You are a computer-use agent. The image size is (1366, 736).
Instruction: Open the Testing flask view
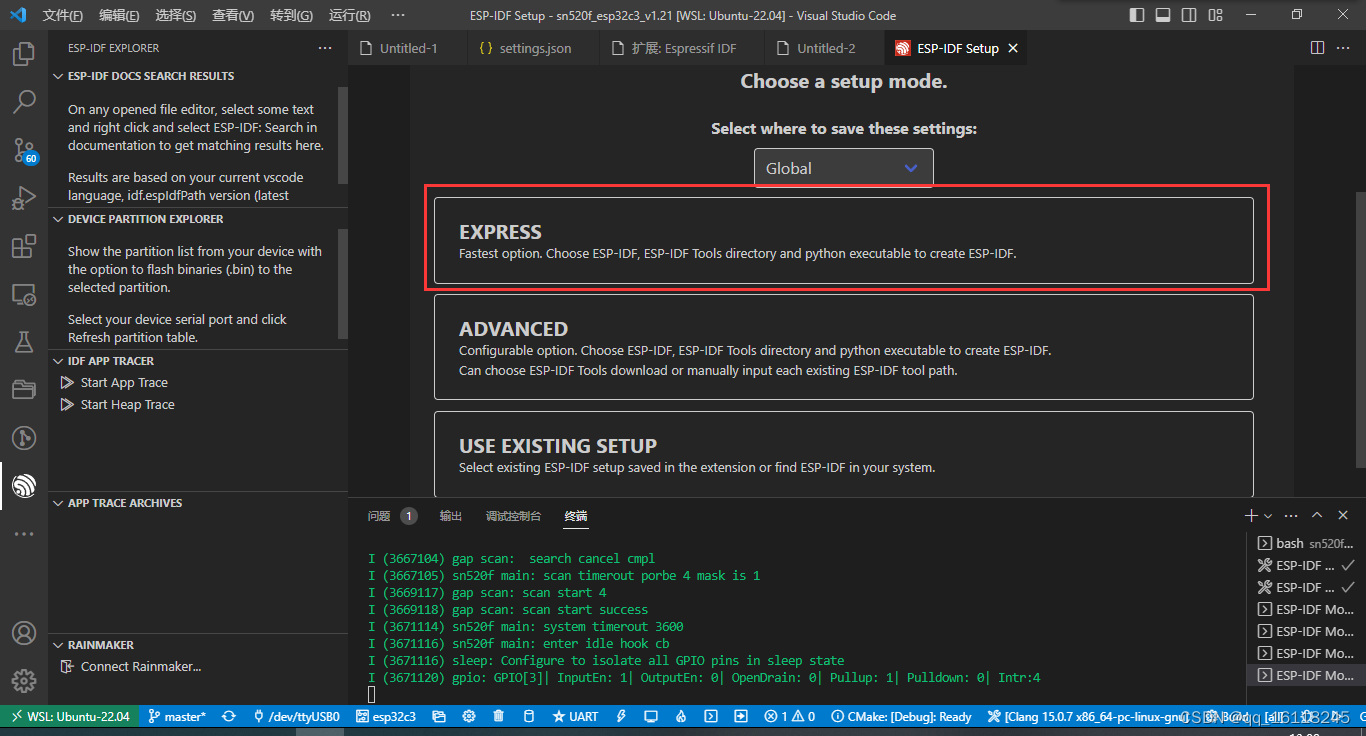click(x=24, y=342)
